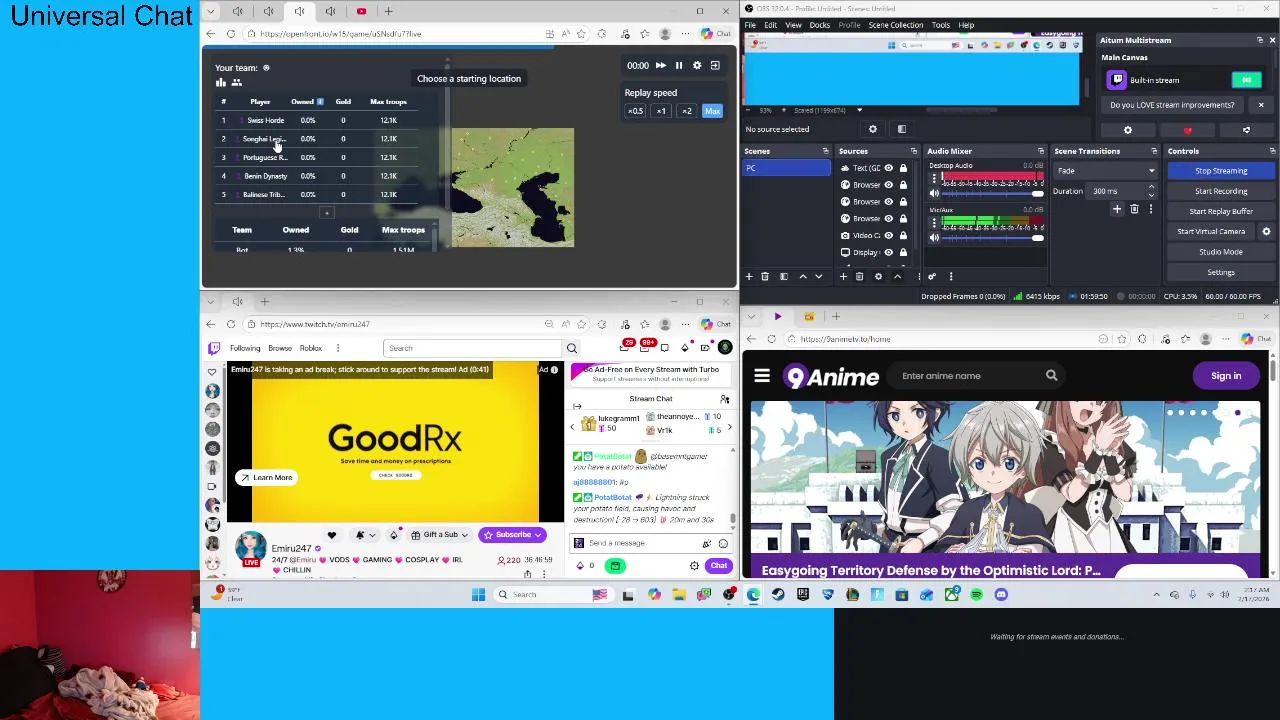This screenshot has width=1280, height=720.
Task: Remove scene transition trash icon
Action: (1134, 209)
